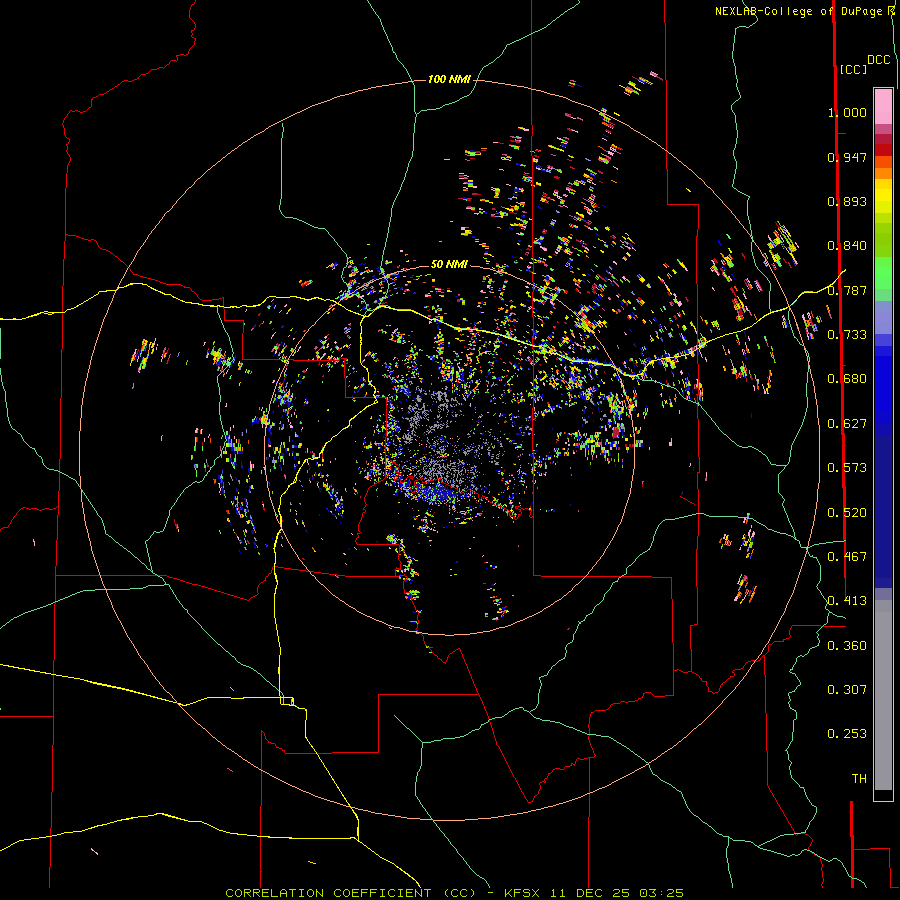Viewport: 900px width, 900px height.
Task: Click the '03:25' timestamp in the caption
Action: pyautogui.click(x=662, y=893)
